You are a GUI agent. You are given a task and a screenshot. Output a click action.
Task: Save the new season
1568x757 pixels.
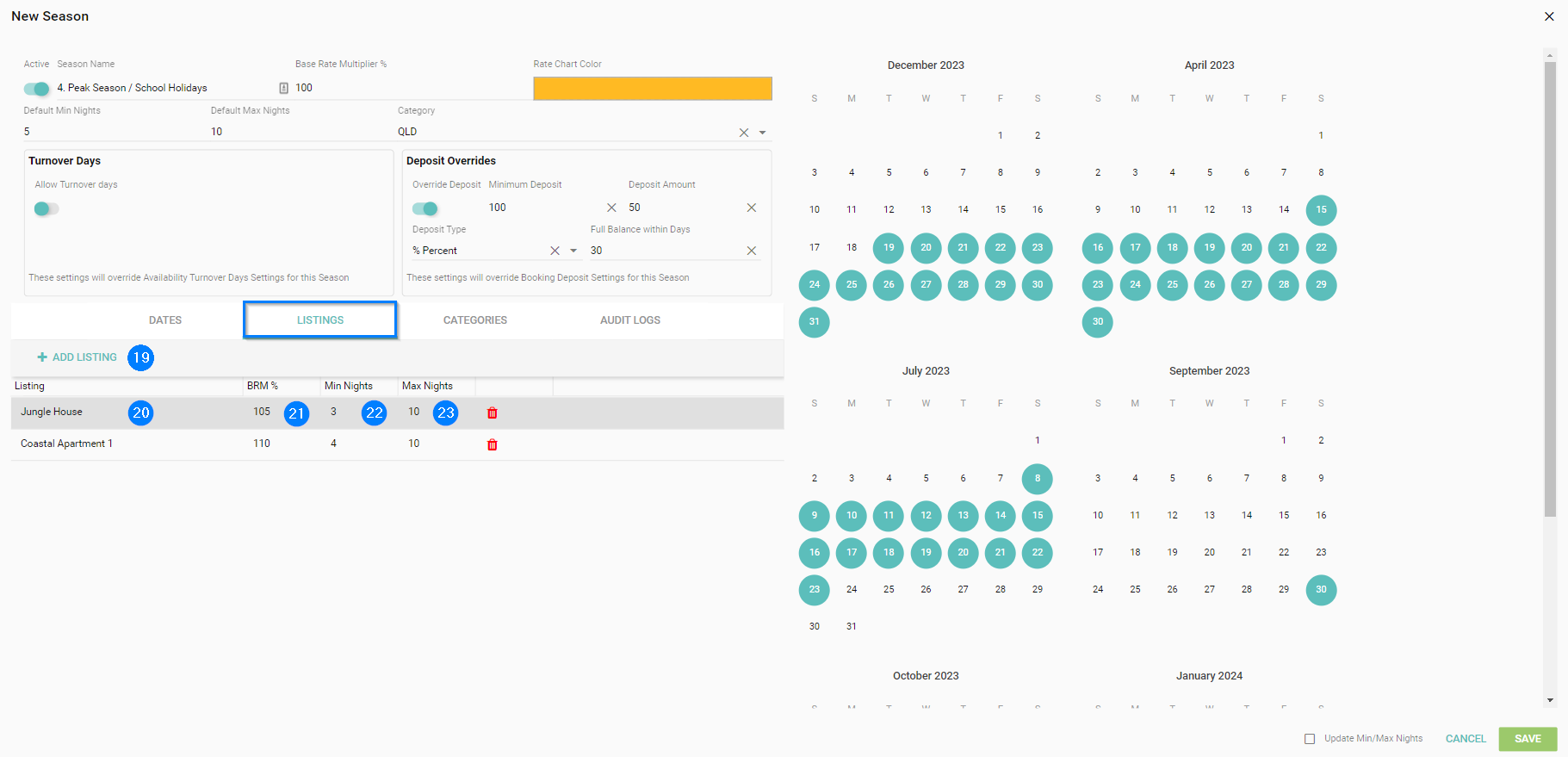[x=1527, y=739]
